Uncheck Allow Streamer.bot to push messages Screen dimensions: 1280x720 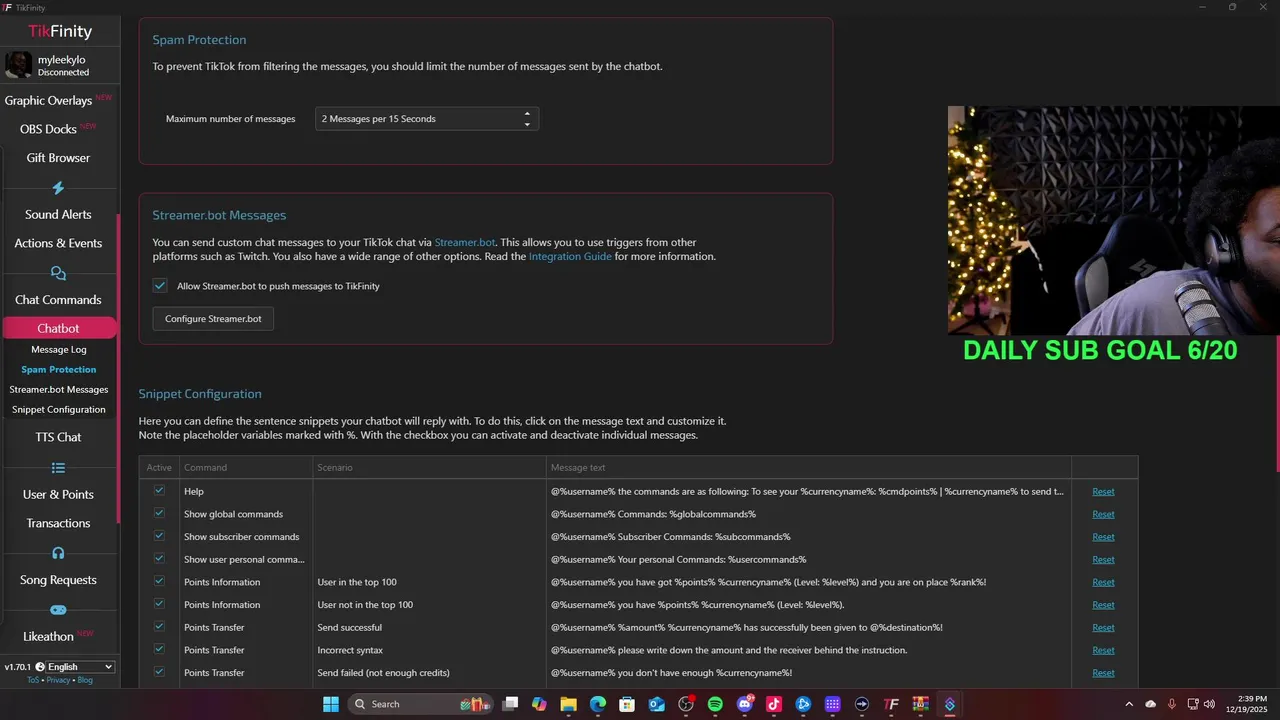(159, 286)
